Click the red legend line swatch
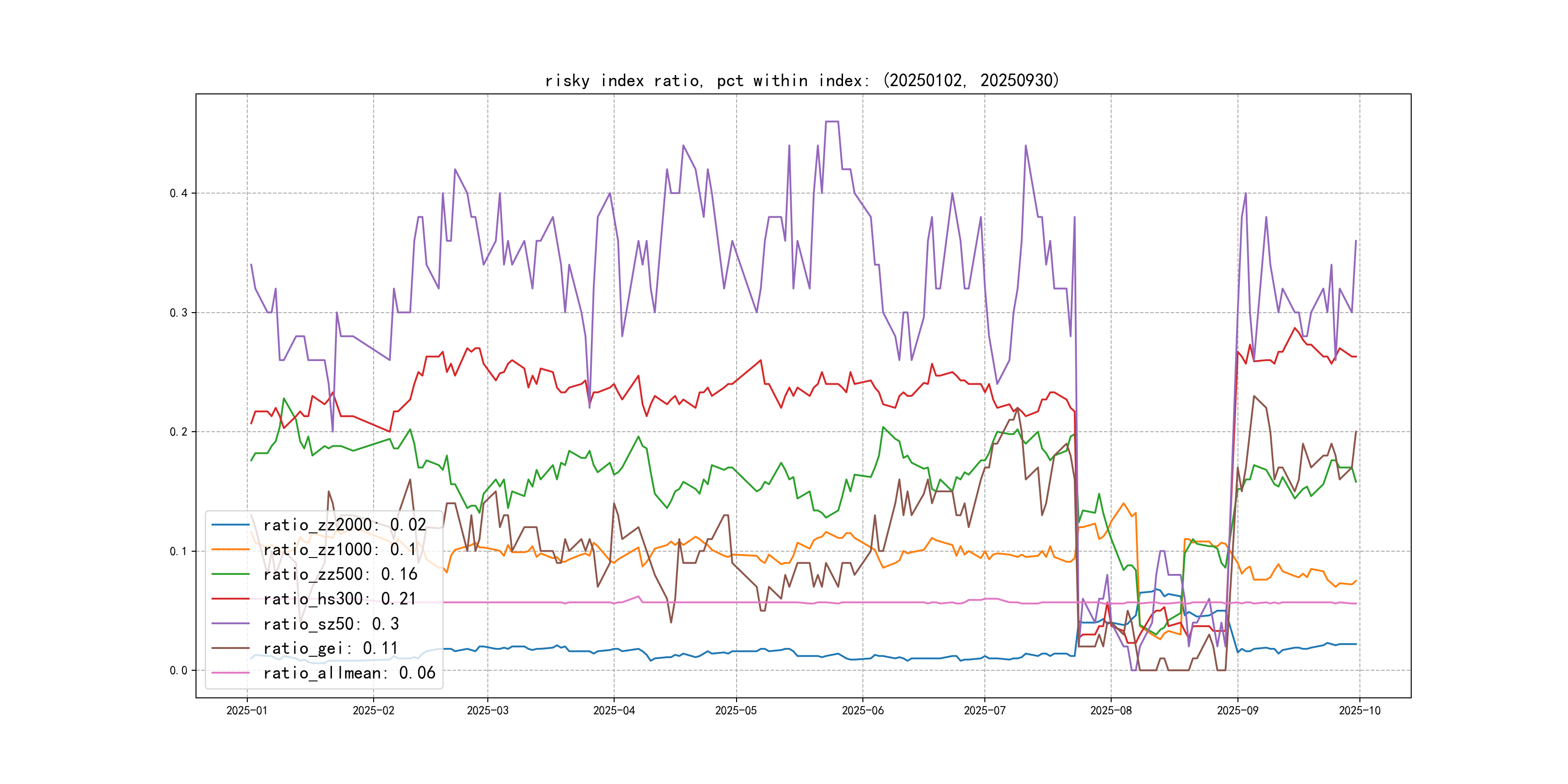 231,599
